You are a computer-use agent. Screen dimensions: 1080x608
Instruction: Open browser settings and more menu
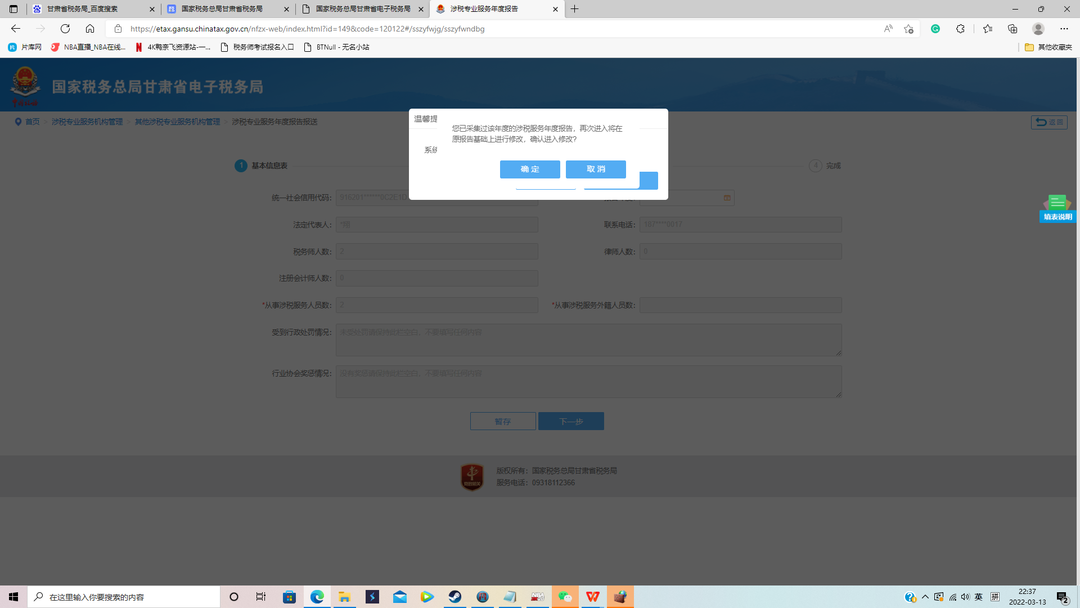pos(1064,29)
